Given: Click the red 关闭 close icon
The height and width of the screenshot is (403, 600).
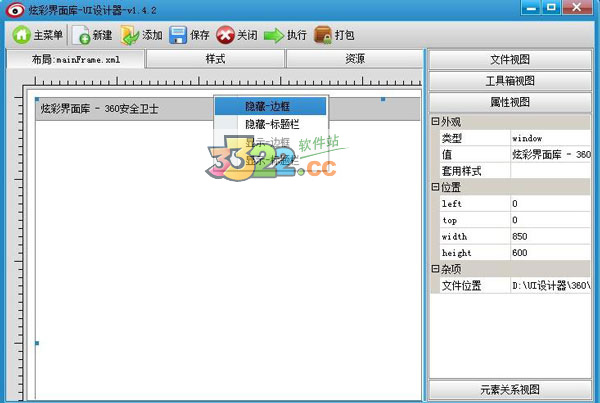Looking at the screenshot, I should coord(225,35).
